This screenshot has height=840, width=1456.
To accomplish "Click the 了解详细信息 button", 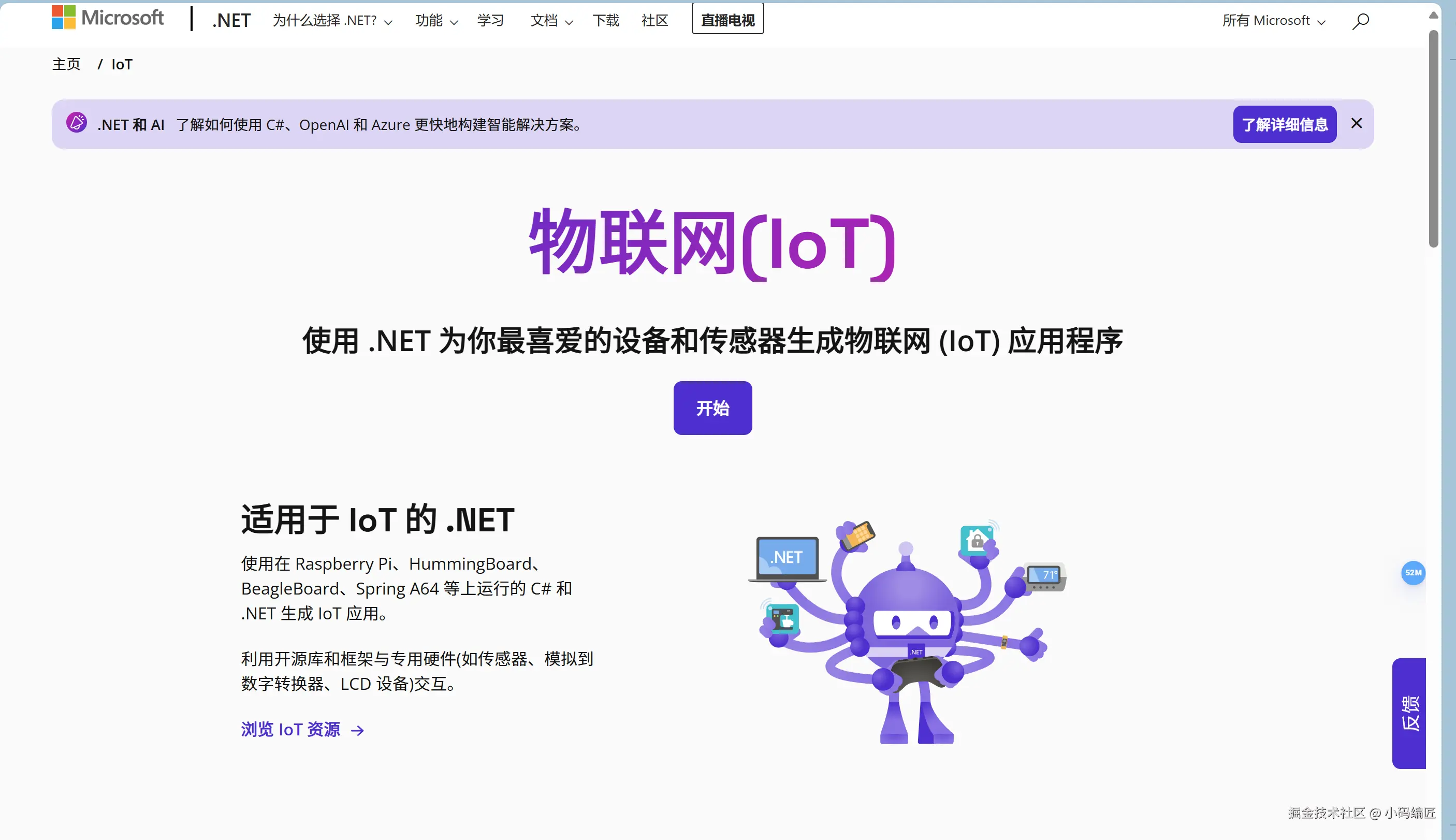I will point(1284,124).
